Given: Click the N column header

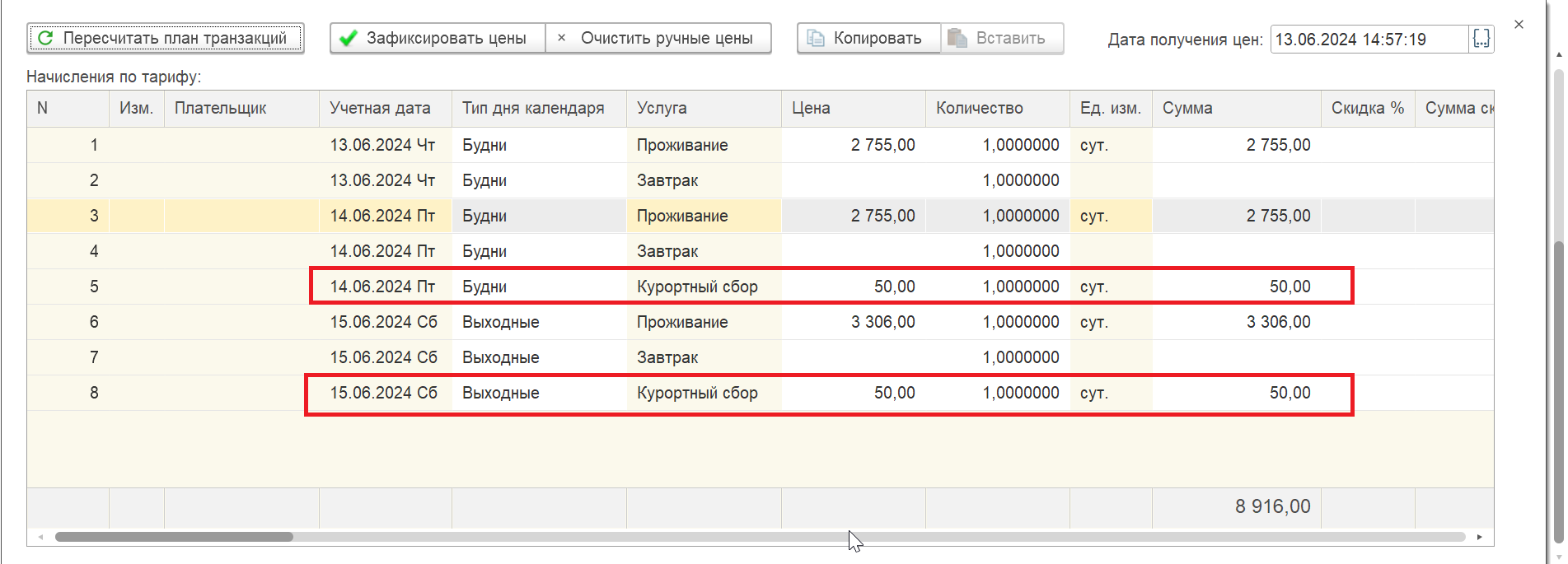Looking at the screenshot, I should point(68,109).
